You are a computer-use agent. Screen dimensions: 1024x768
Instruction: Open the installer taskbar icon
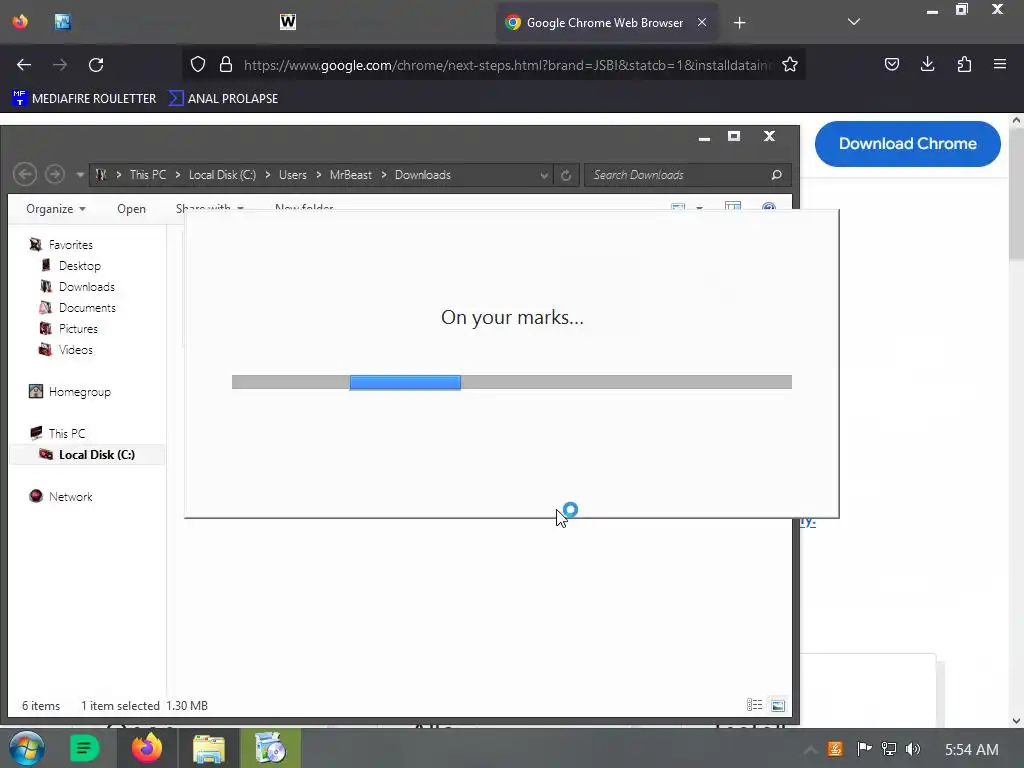coord(270,748)
